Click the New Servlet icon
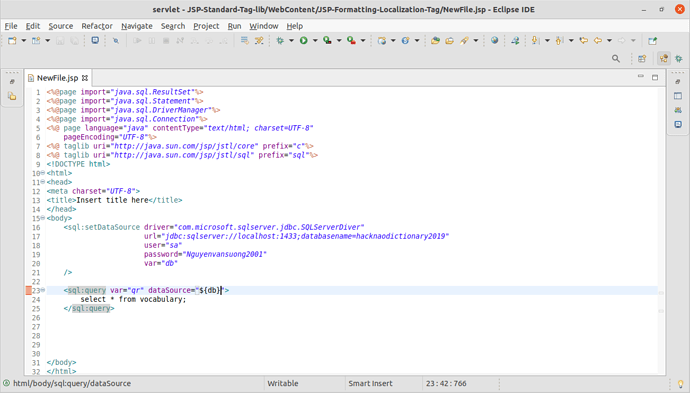Screen dimensions: 690x393 point(405,40)
